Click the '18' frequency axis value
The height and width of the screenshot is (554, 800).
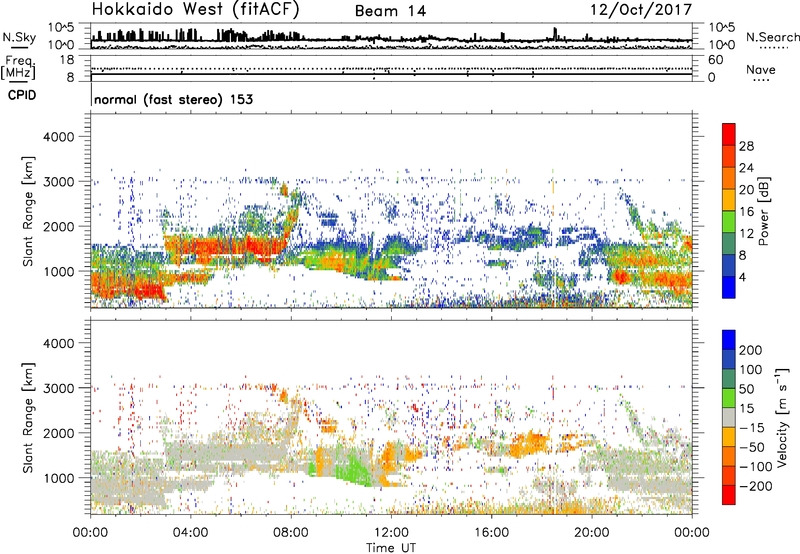[67, 60]
